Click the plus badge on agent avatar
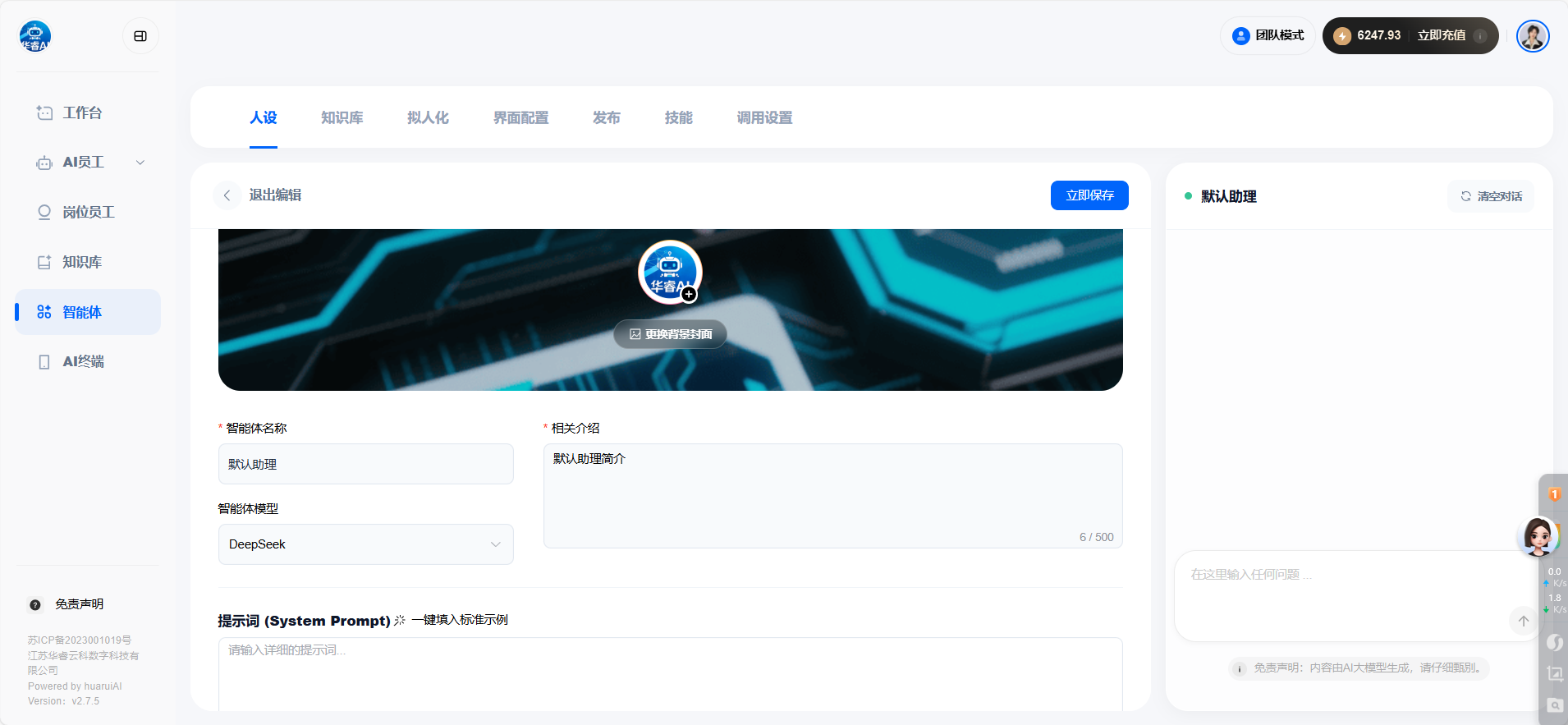This screenshot has height=725, width=1568. coord(689,294)
